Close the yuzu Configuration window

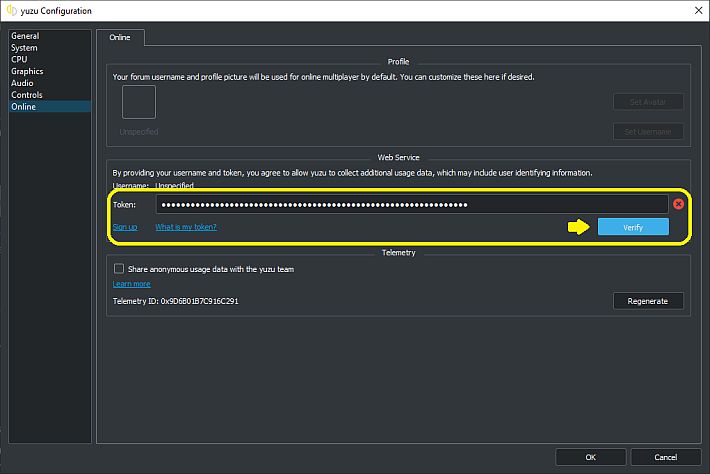[x=698, y=10]
